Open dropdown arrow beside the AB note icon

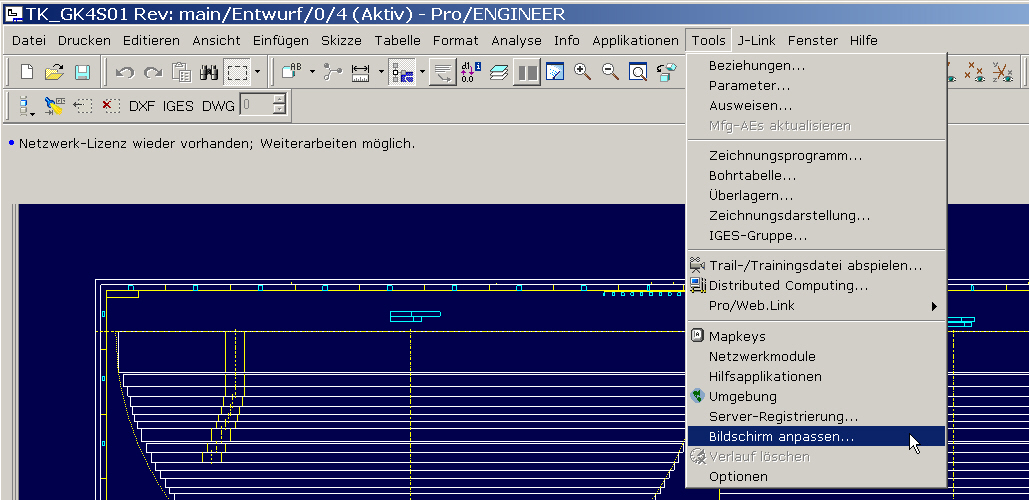coord(312,72)
